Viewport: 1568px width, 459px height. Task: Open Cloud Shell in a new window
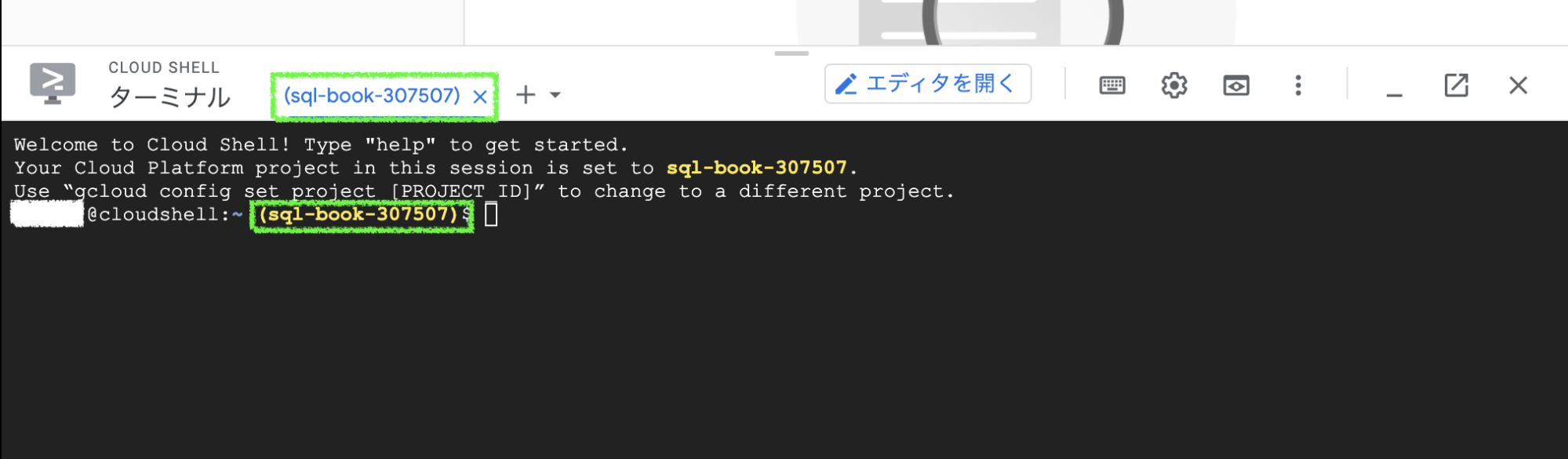coord(1456,85)
